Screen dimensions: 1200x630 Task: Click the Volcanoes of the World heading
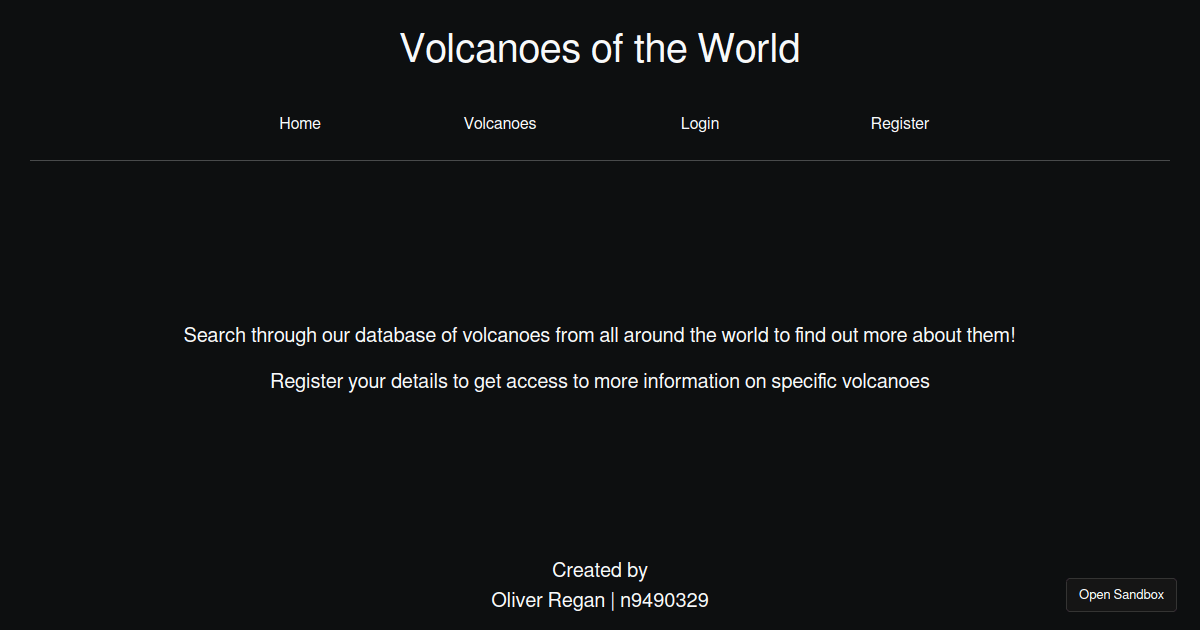coord(600,48)
